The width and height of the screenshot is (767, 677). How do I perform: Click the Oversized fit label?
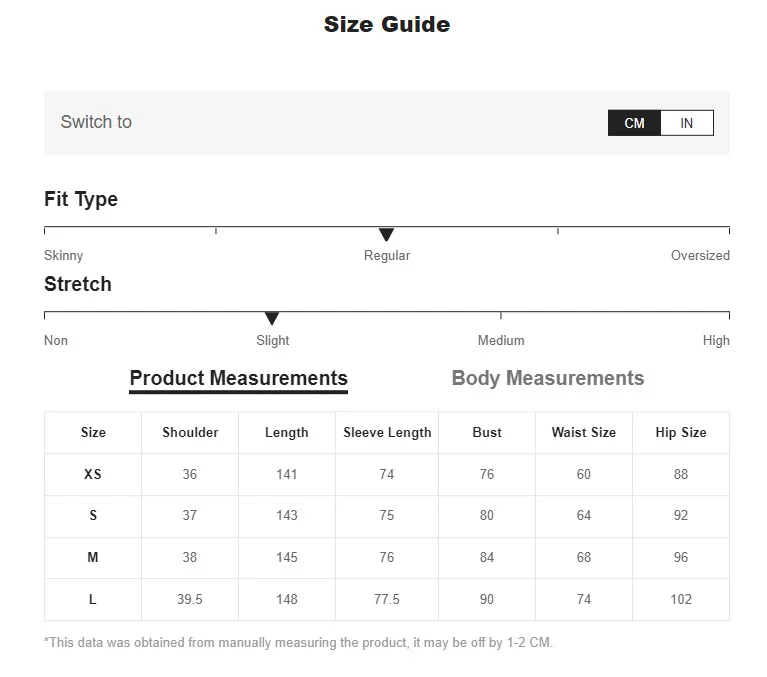coord(700,256)
